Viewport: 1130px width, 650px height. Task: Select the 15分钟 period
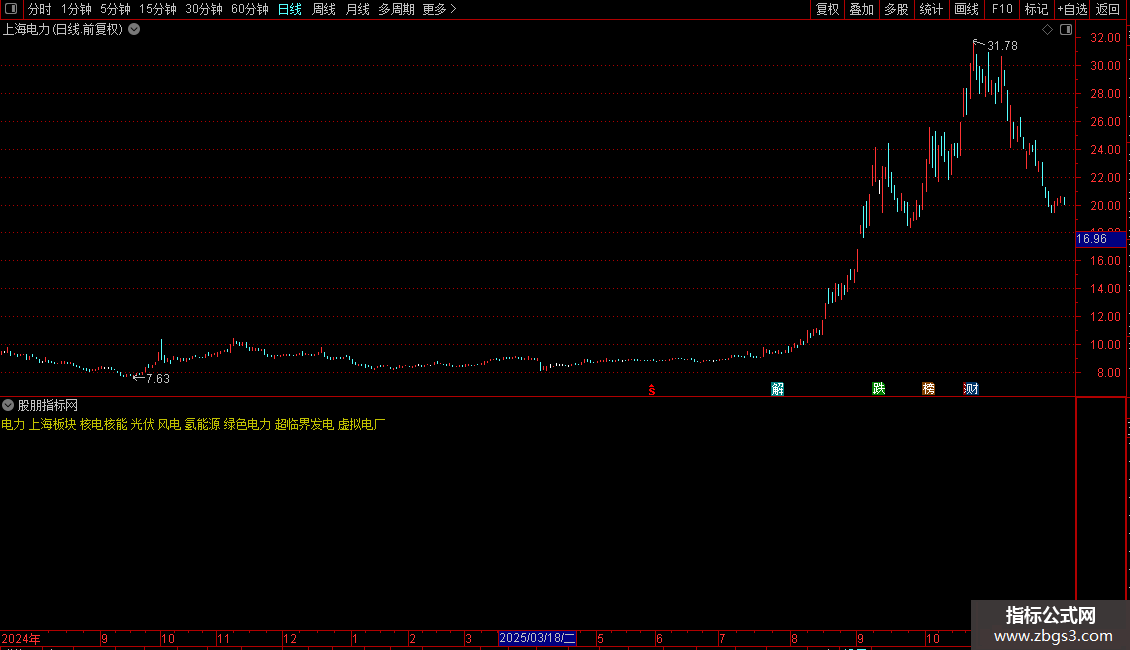158,9
